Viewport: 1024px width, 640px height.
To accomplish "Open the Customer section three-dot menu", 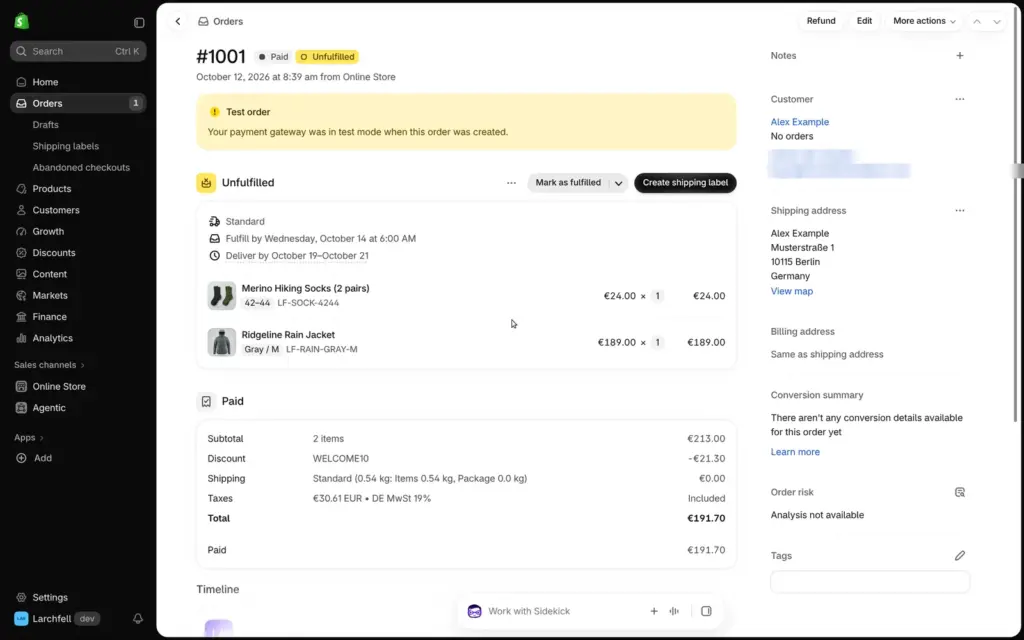I will click(960, 99).
